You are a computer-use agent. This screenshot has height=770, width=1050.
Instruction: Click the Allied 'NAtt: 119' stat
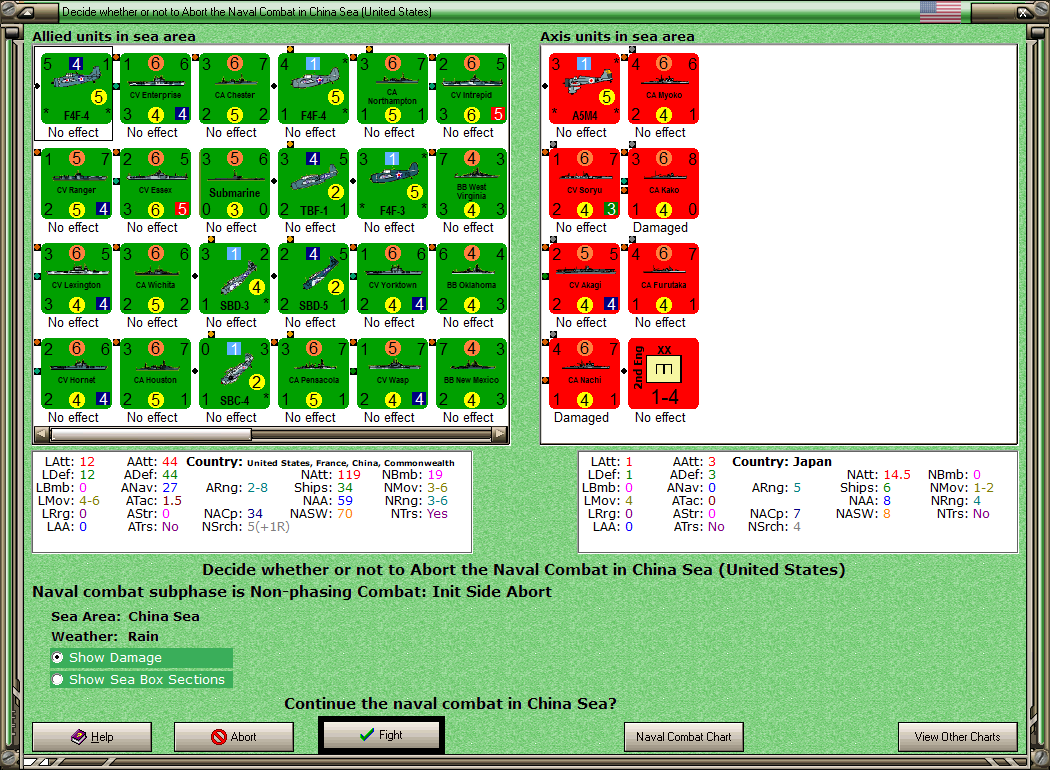pyautogui.click(x=331, y=475)
